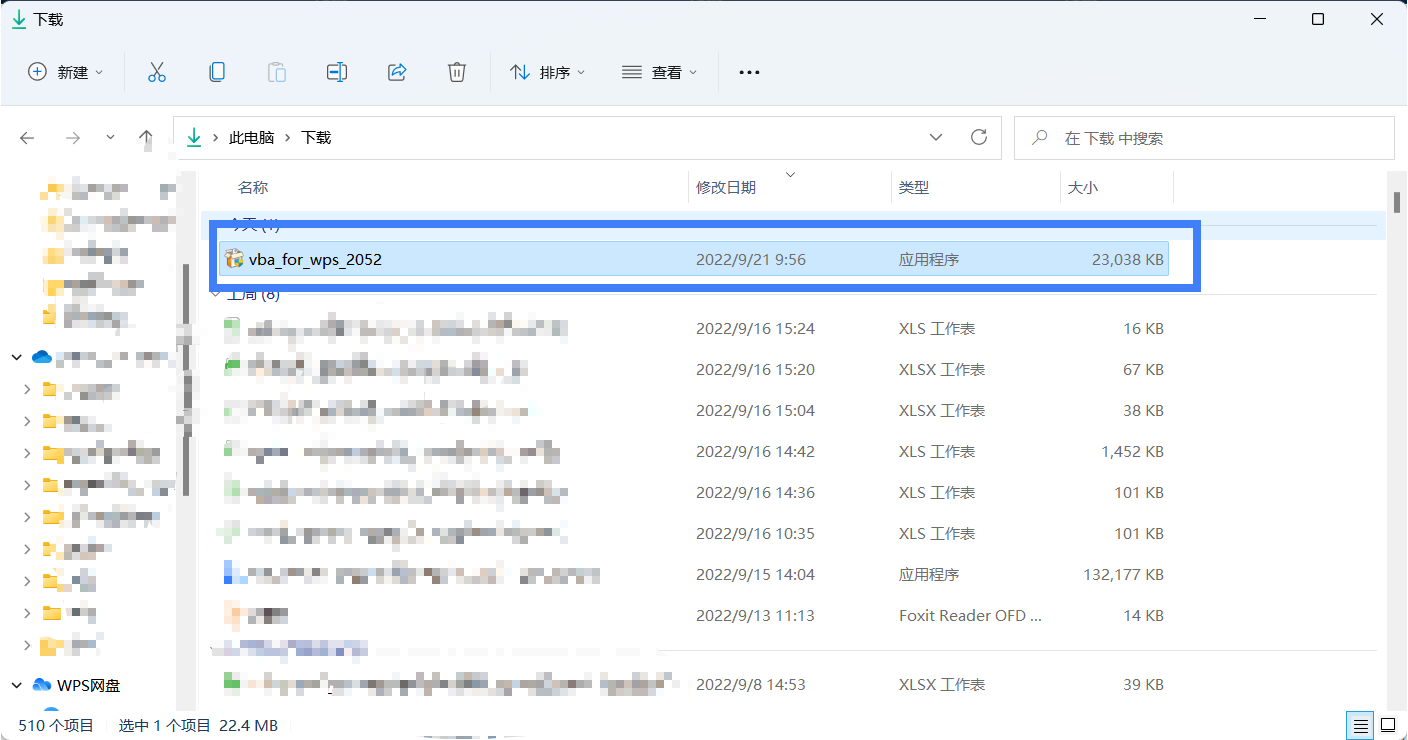Open the 新建 dropdown menu
This screenshot has height=740, width=1408.
(66, 72)
